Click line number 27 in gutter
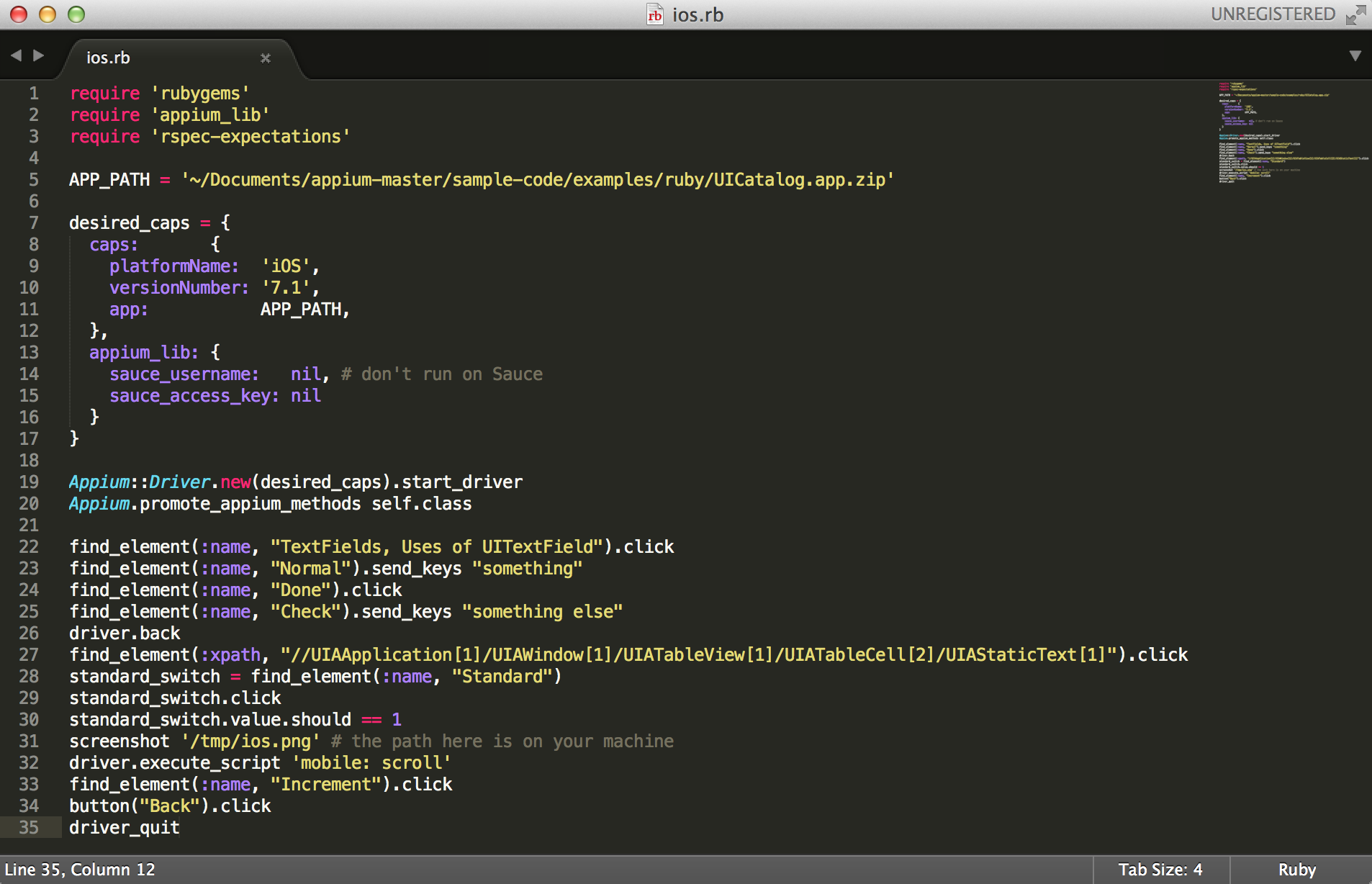The image size is (1372, 884). coord(29,654)
